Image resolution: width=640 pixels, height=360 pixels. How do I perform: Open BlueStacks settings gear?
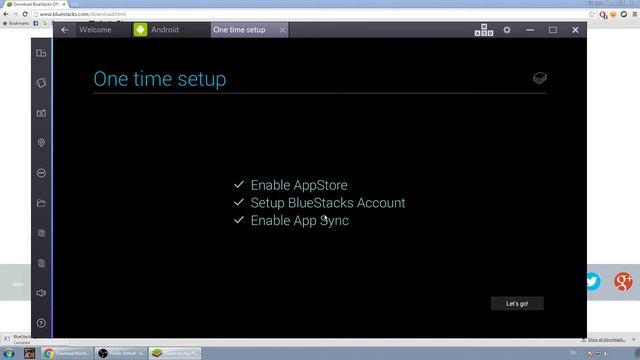click(507, 30)
